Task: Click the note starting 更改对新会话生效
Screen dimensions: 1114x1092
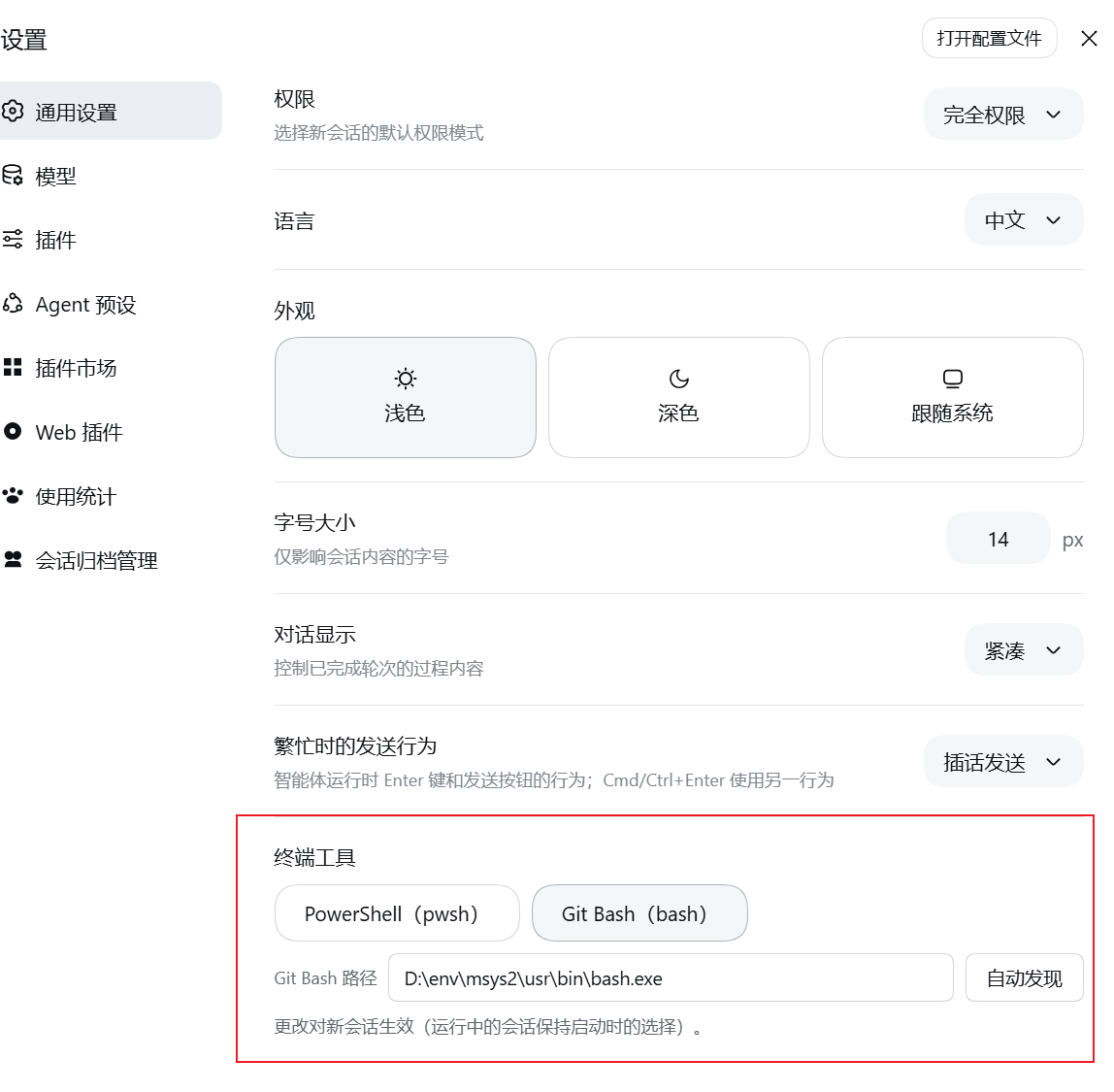Action: pos(487,1026)
